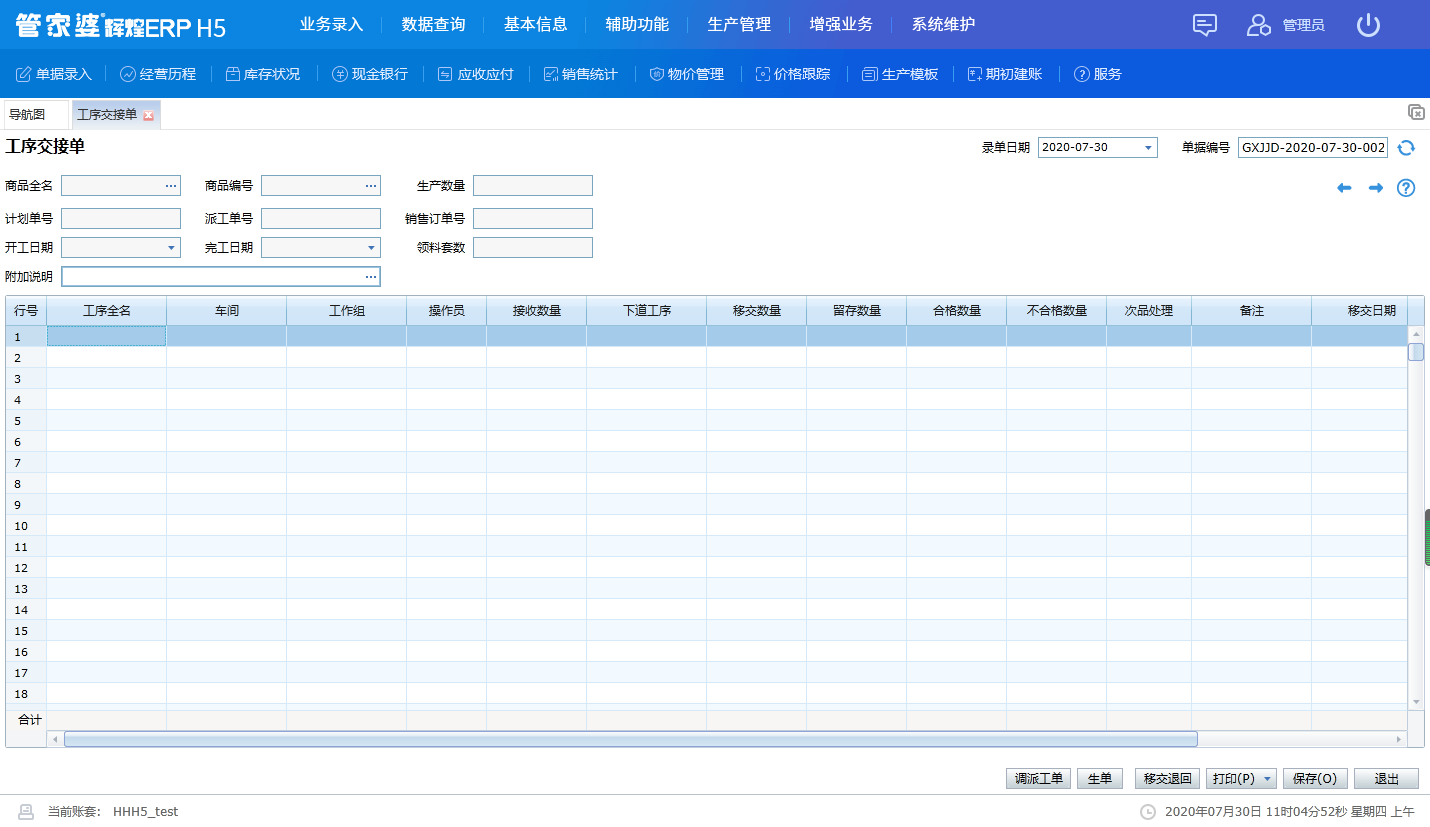Expand the 打印(P) dropdown arrow
Screen dimensions: 1430x827
1268,779
